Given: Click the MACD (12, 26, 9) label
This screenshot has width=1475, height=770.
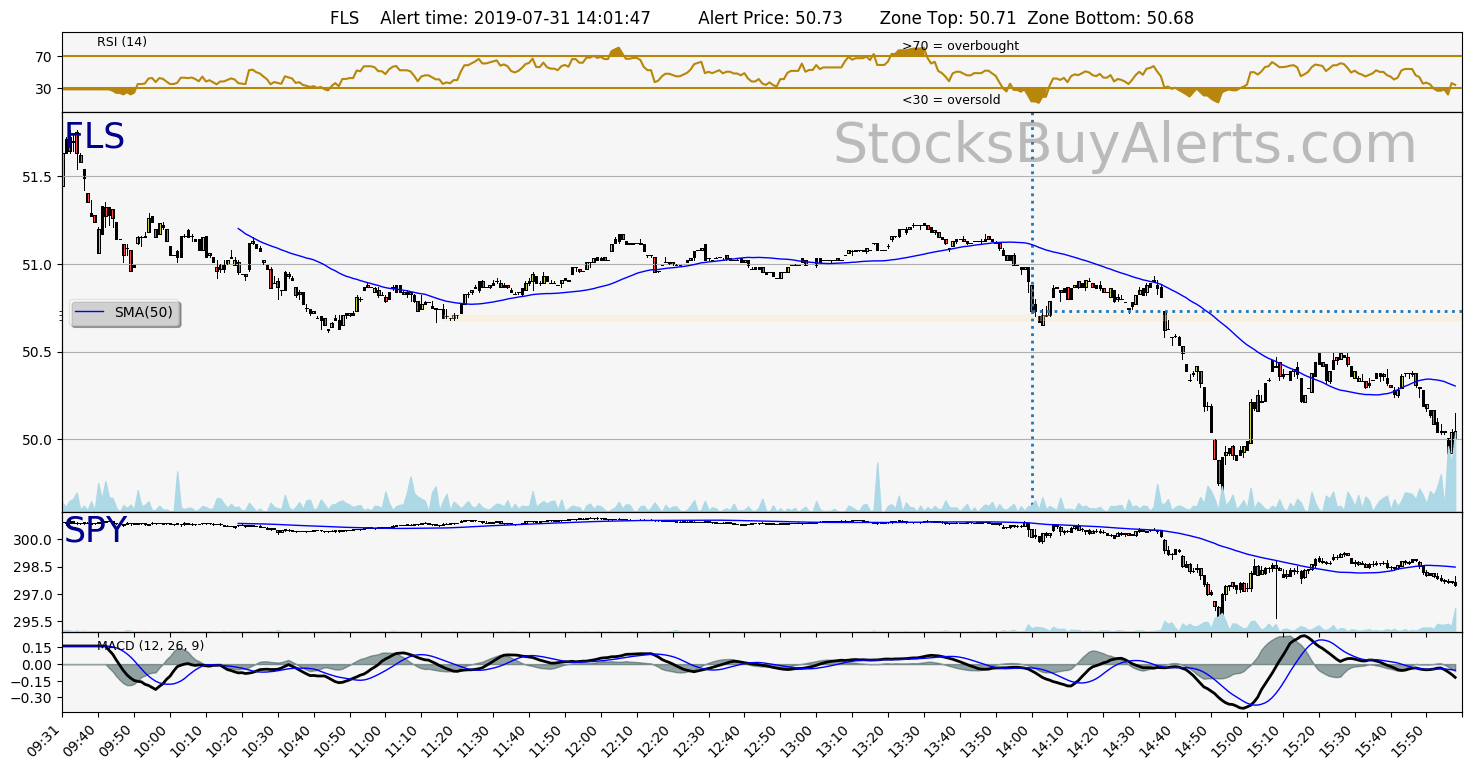Looking at the screenshot, I should [x=150, y=646].
